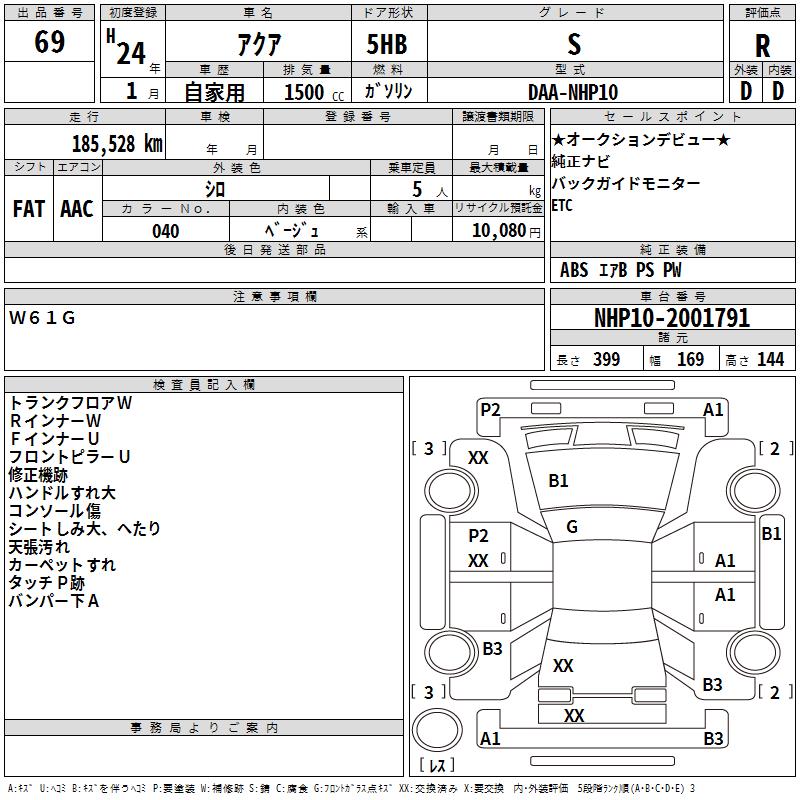
Task: Click the grade value S
Action: (x=574, y=44)
